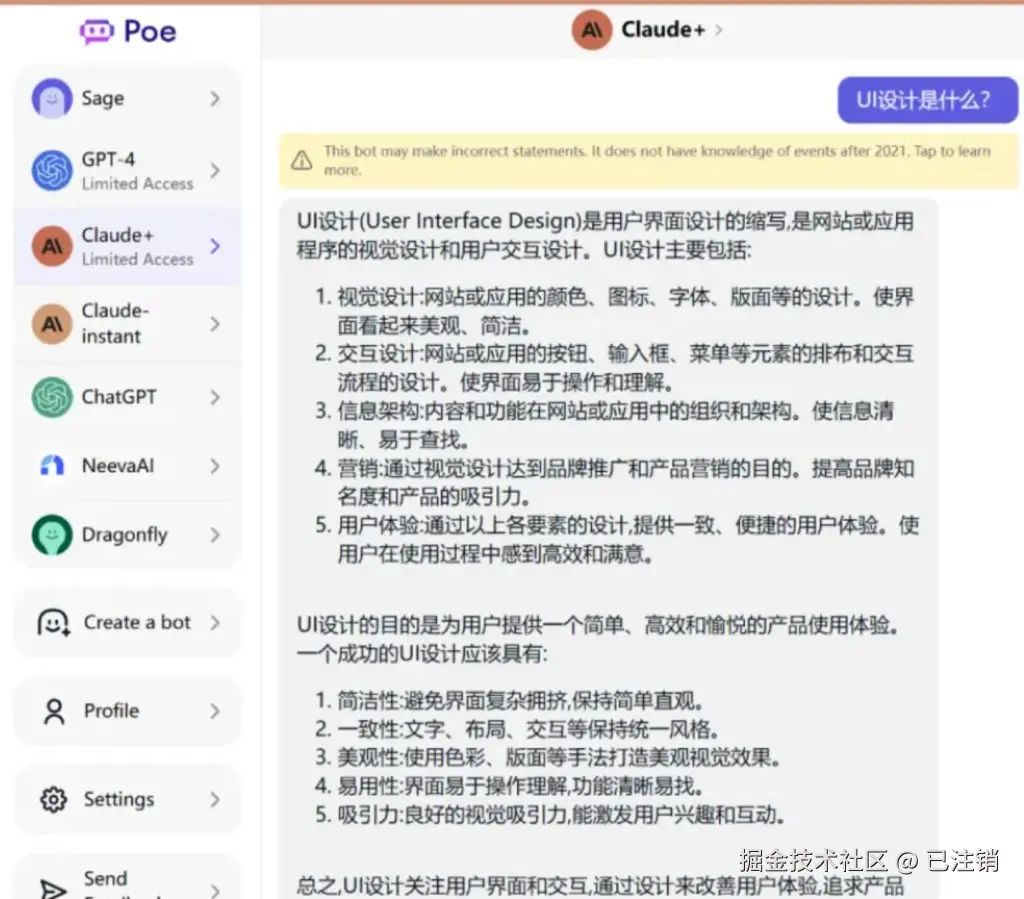Screen dimensions: 1024x899
Task: Click the Poe logo icon
Action: click(97, 31)
